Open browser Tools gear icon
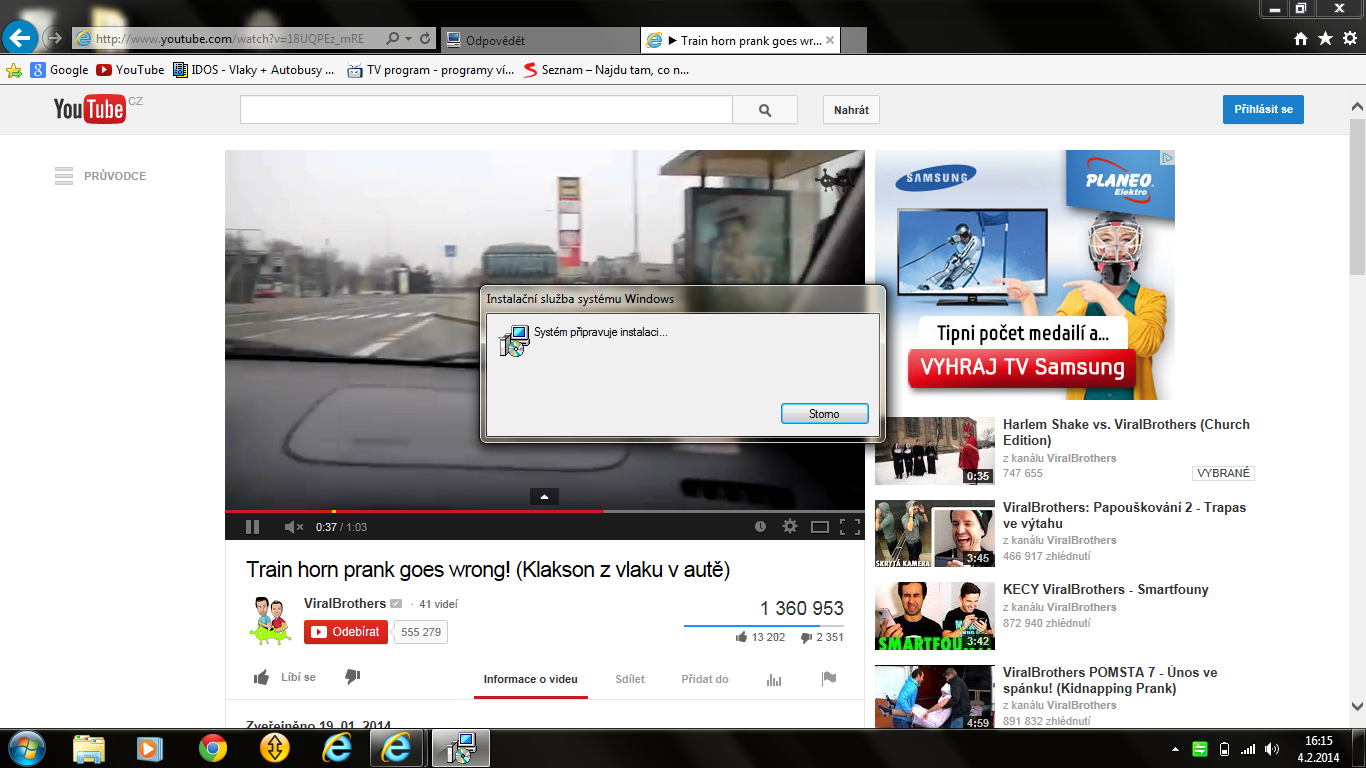1366x768 pixels. [1349, 39]
